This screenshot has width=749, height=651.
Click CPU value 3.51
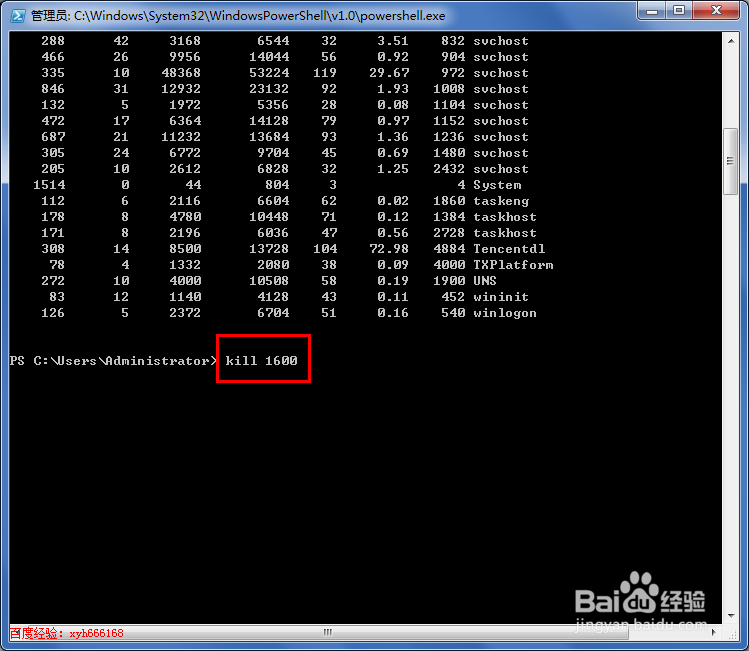(x=393, y=41)
